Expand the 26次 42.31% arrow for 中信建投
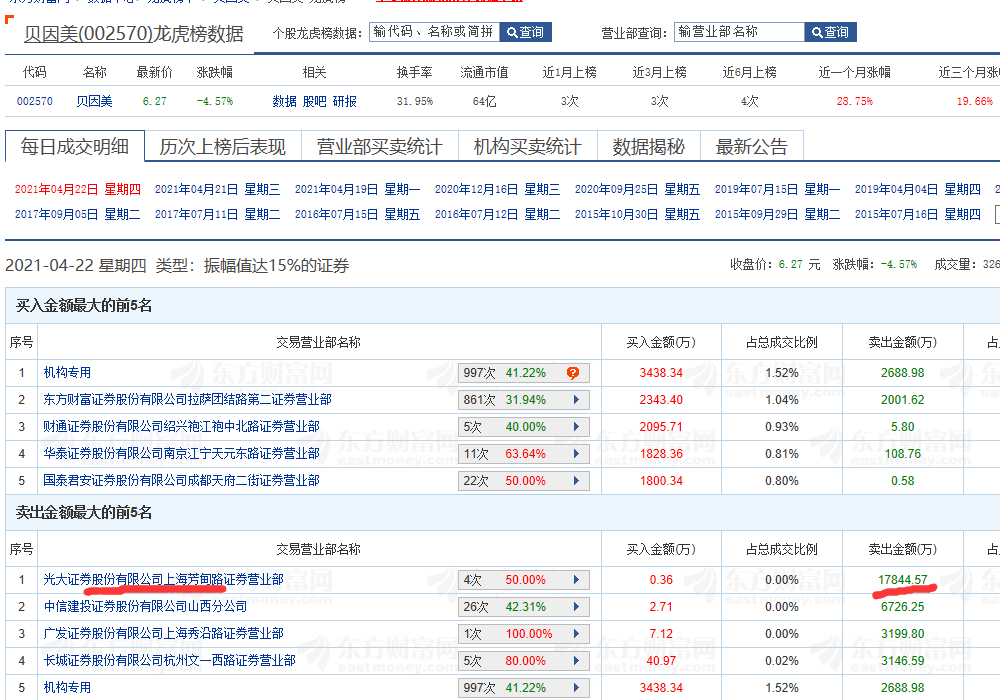The image size is (1000, 700). click(577, 607)
